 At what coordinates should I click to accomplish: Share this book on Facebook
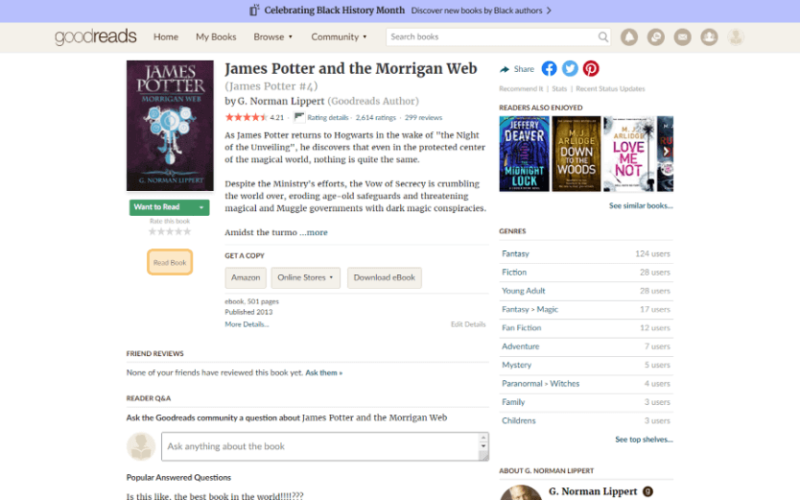tap(549, 68)
